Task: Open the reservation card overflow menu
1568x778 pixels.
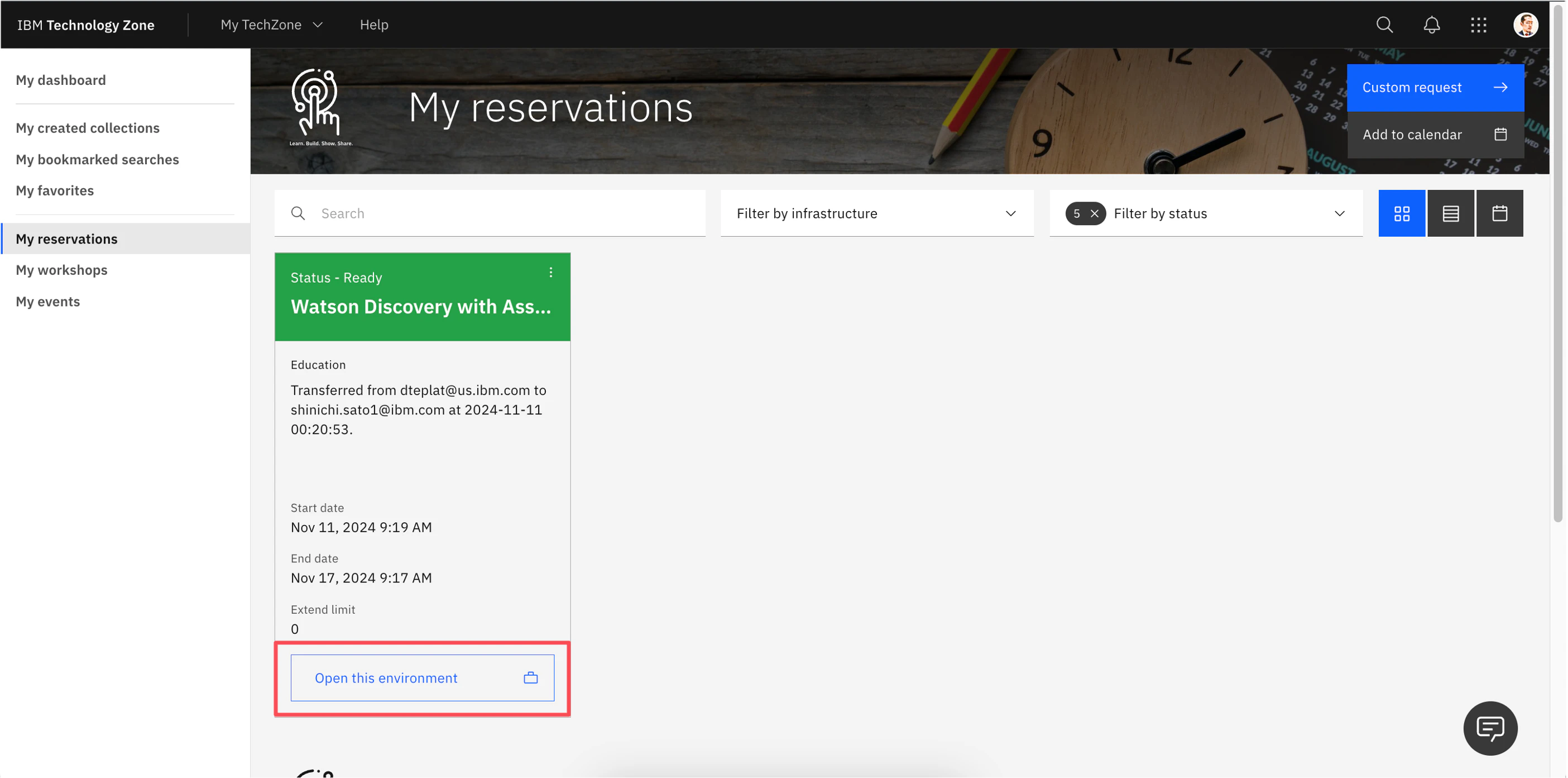Action: [x=551, y=273]
